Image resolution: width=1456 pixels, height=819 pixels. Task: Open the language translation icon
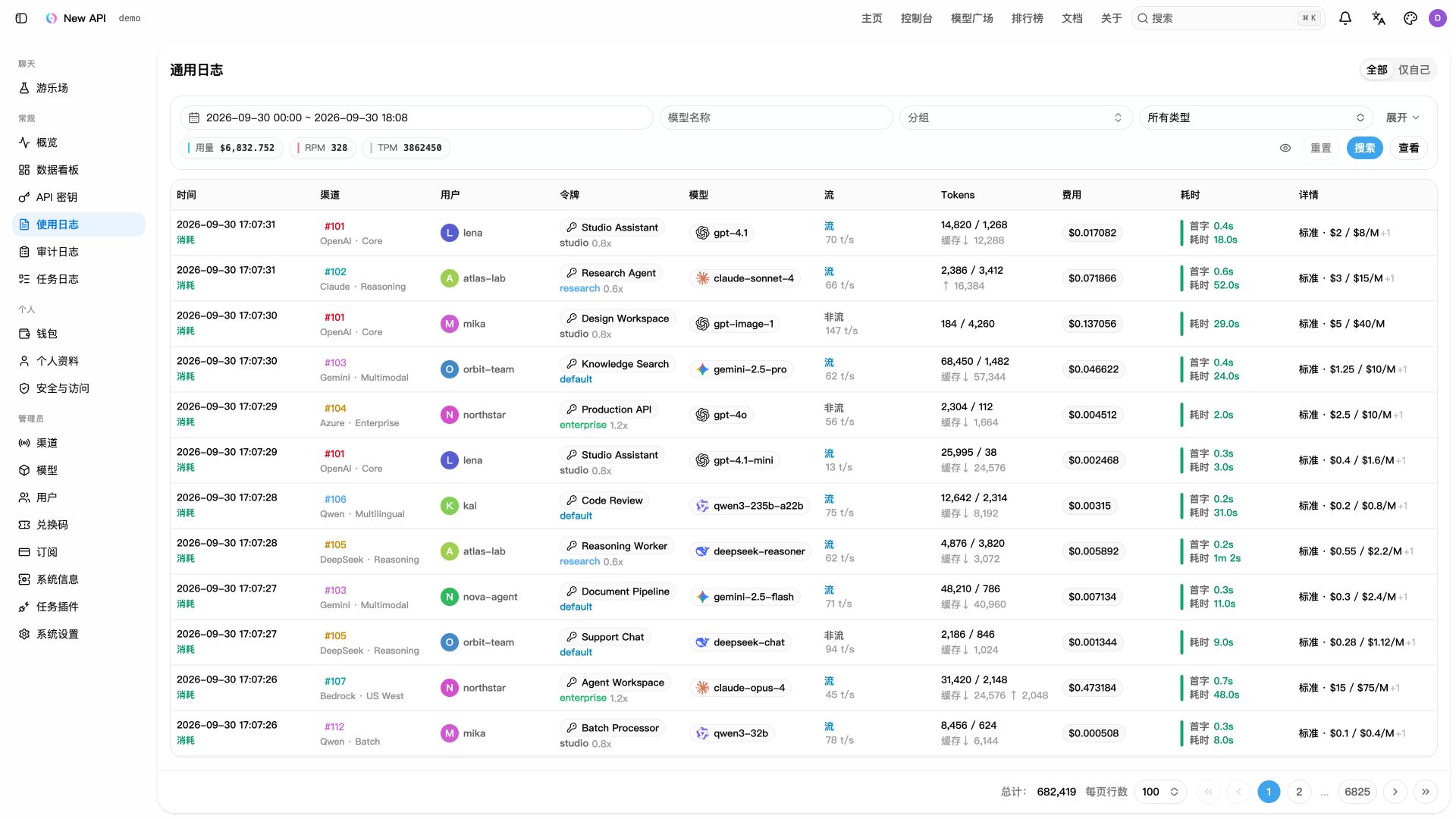pos(1379,18)
